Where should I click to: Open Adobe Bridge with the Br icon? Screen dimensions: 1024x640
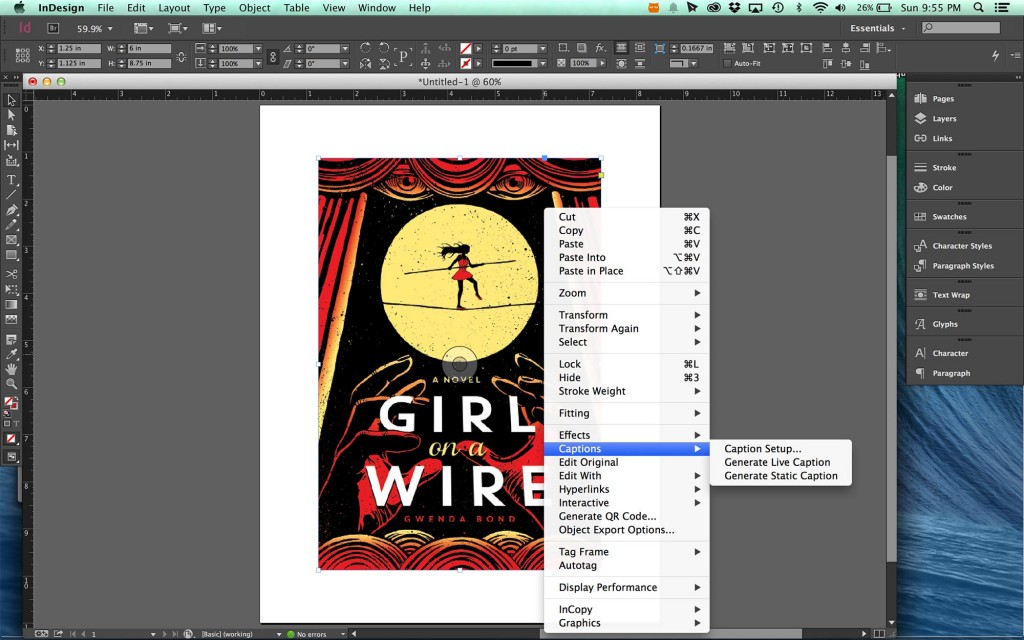(53, 28)
